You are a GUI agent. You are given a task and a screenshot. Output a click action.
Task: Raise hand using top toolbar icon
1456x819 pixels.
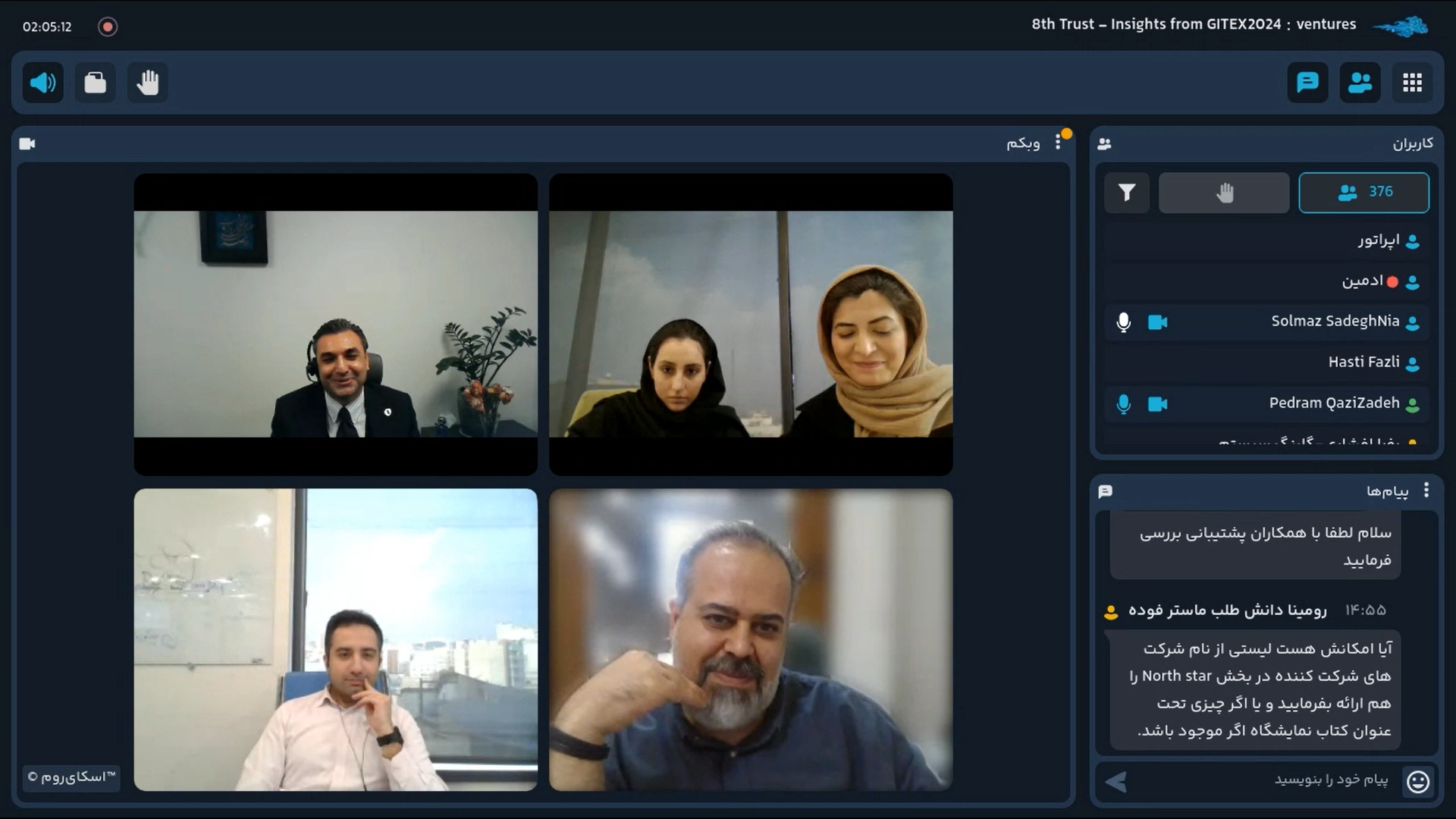(148, 83)
